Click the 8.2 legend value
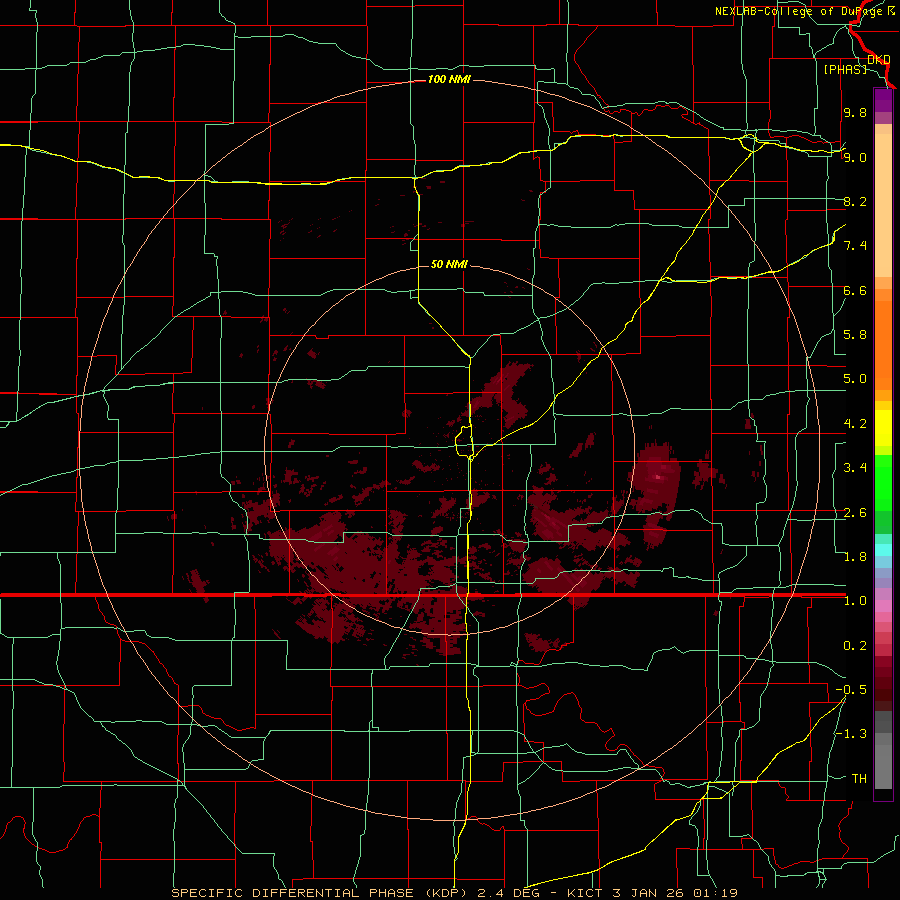This screenshot has width=900, height=900. 855,201
